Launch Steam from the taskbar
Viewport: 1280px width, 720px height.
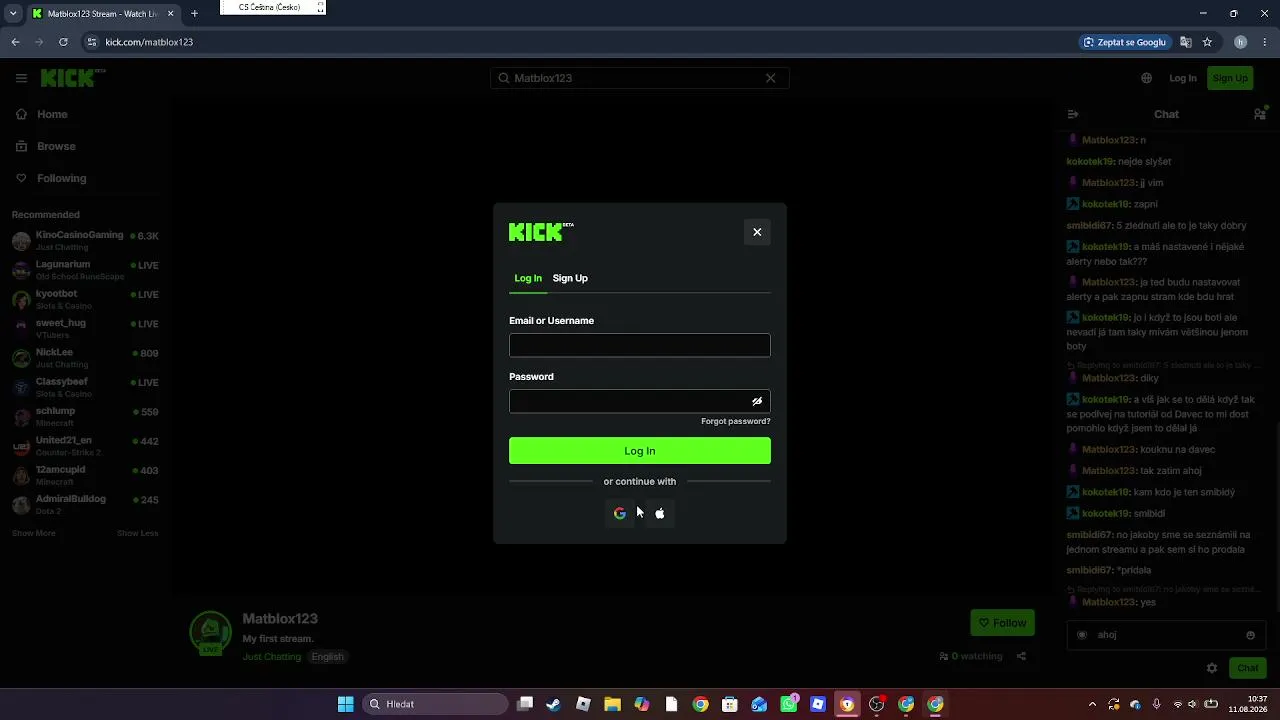click(554, 704)
